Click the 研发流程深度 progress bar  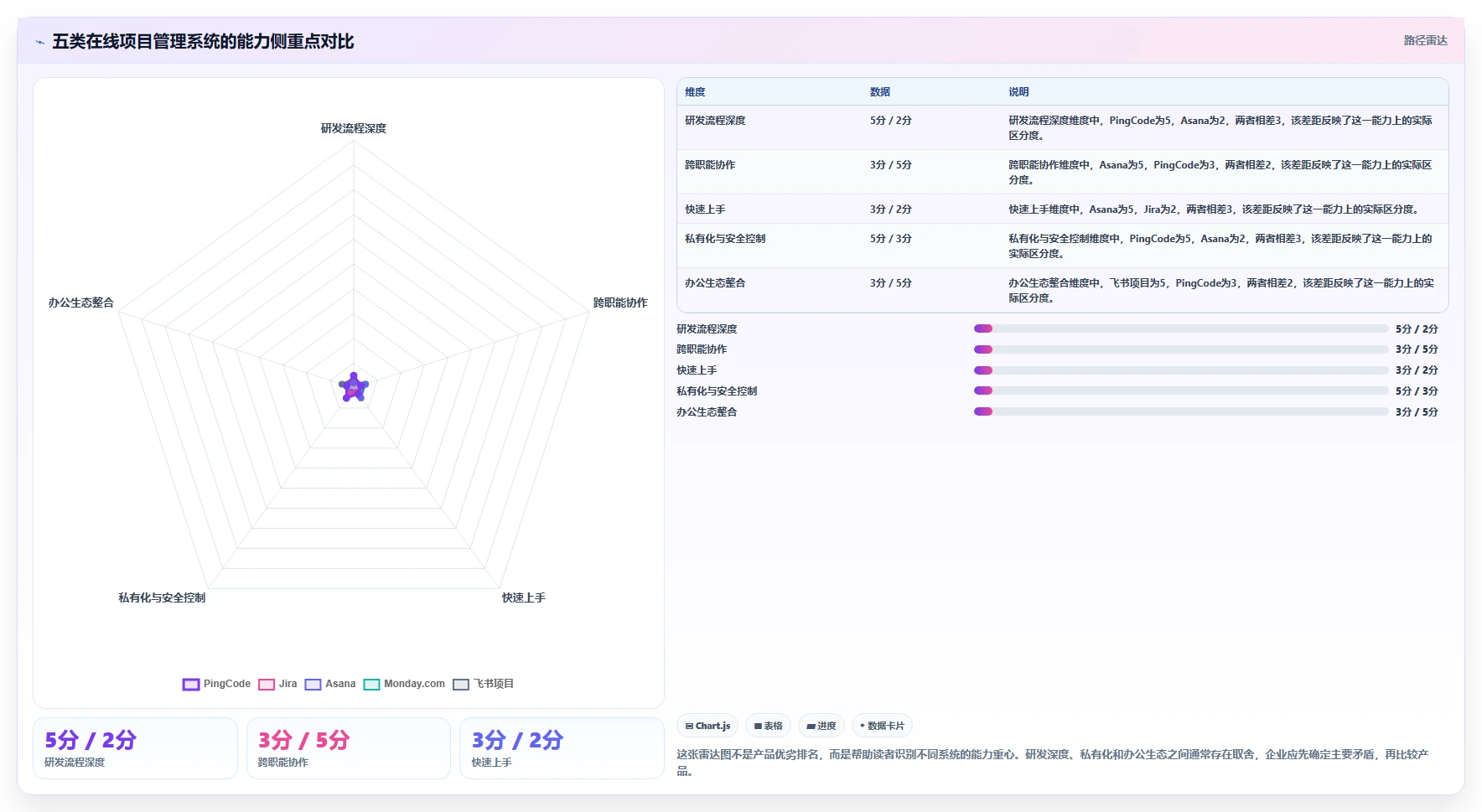(1181, 328)
